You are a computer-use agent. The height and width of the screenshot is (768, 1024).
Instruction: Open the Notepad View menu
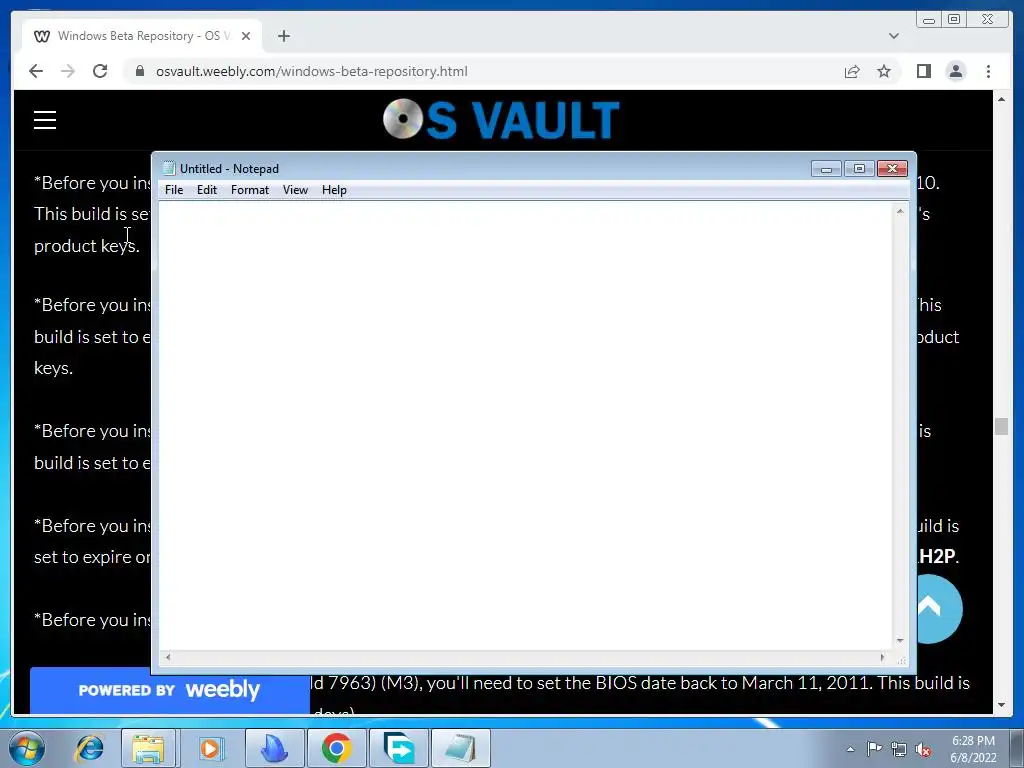coord(295,190)
